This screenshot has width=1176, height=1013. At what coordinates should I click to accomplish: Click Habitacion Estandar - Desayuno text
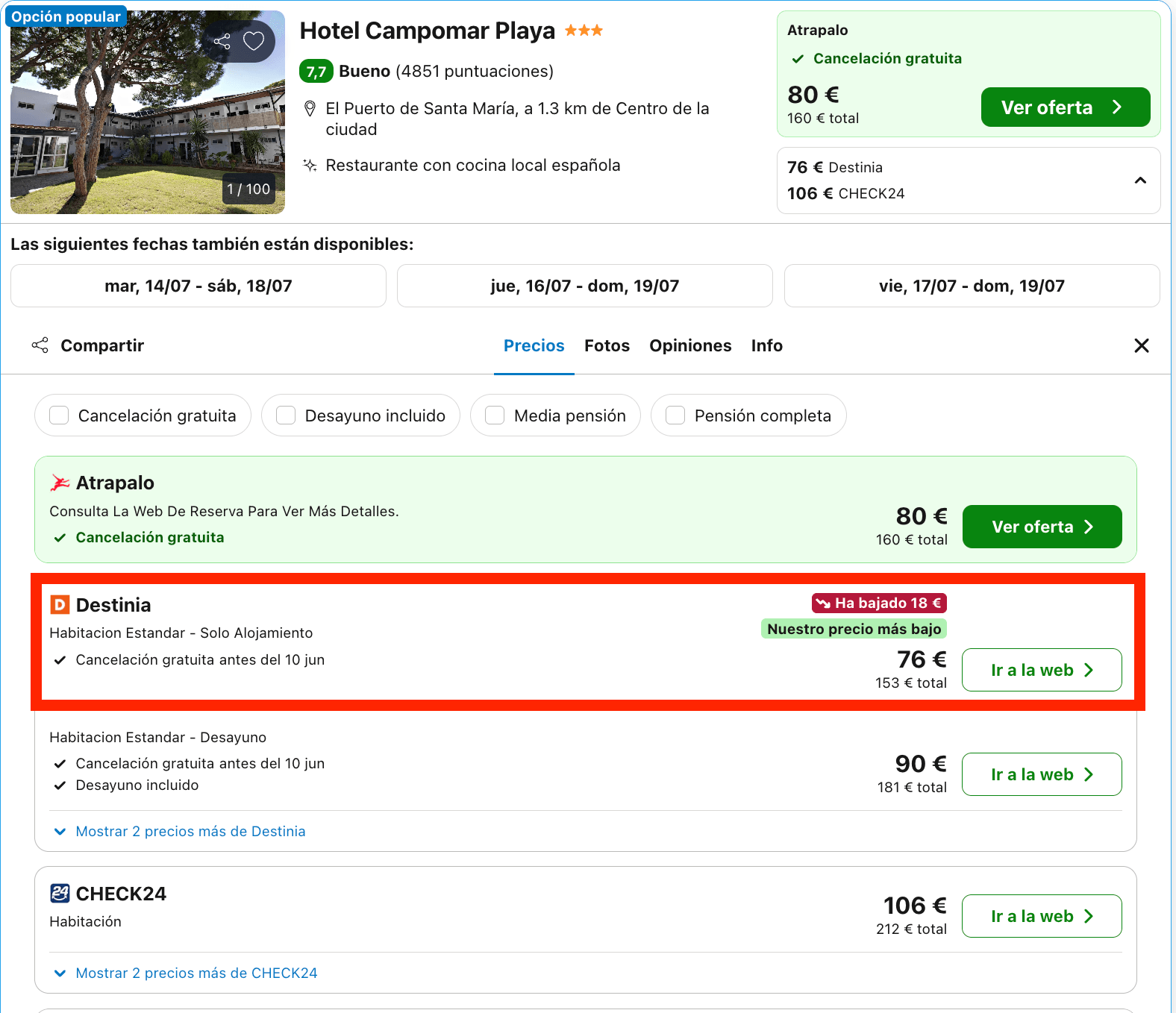[x=158, y=737]
